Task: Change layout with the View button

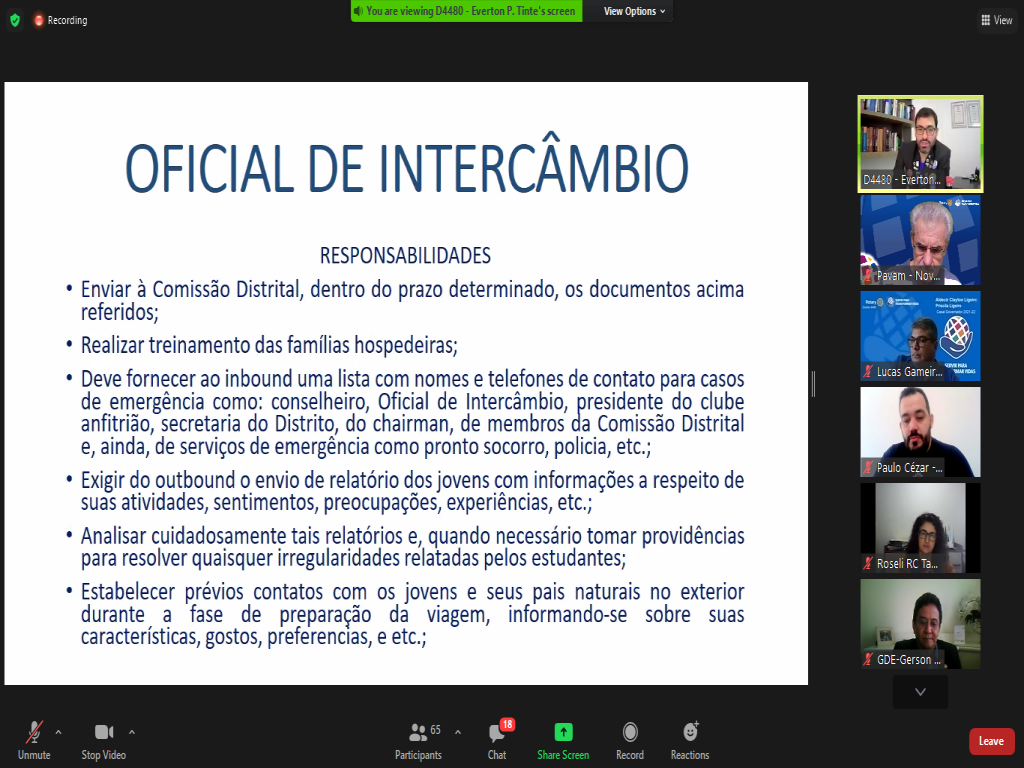Action: coord(997,20)
